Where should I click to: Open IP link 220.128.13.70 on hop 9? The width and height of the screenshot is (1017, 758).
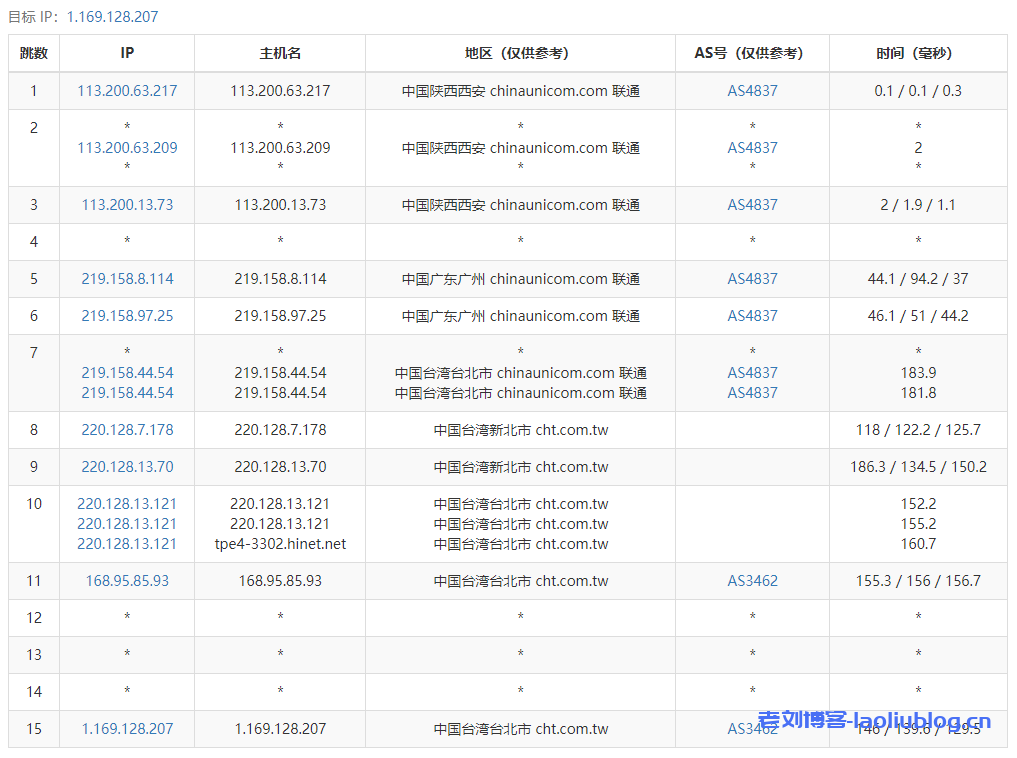[x=126, y=466]
